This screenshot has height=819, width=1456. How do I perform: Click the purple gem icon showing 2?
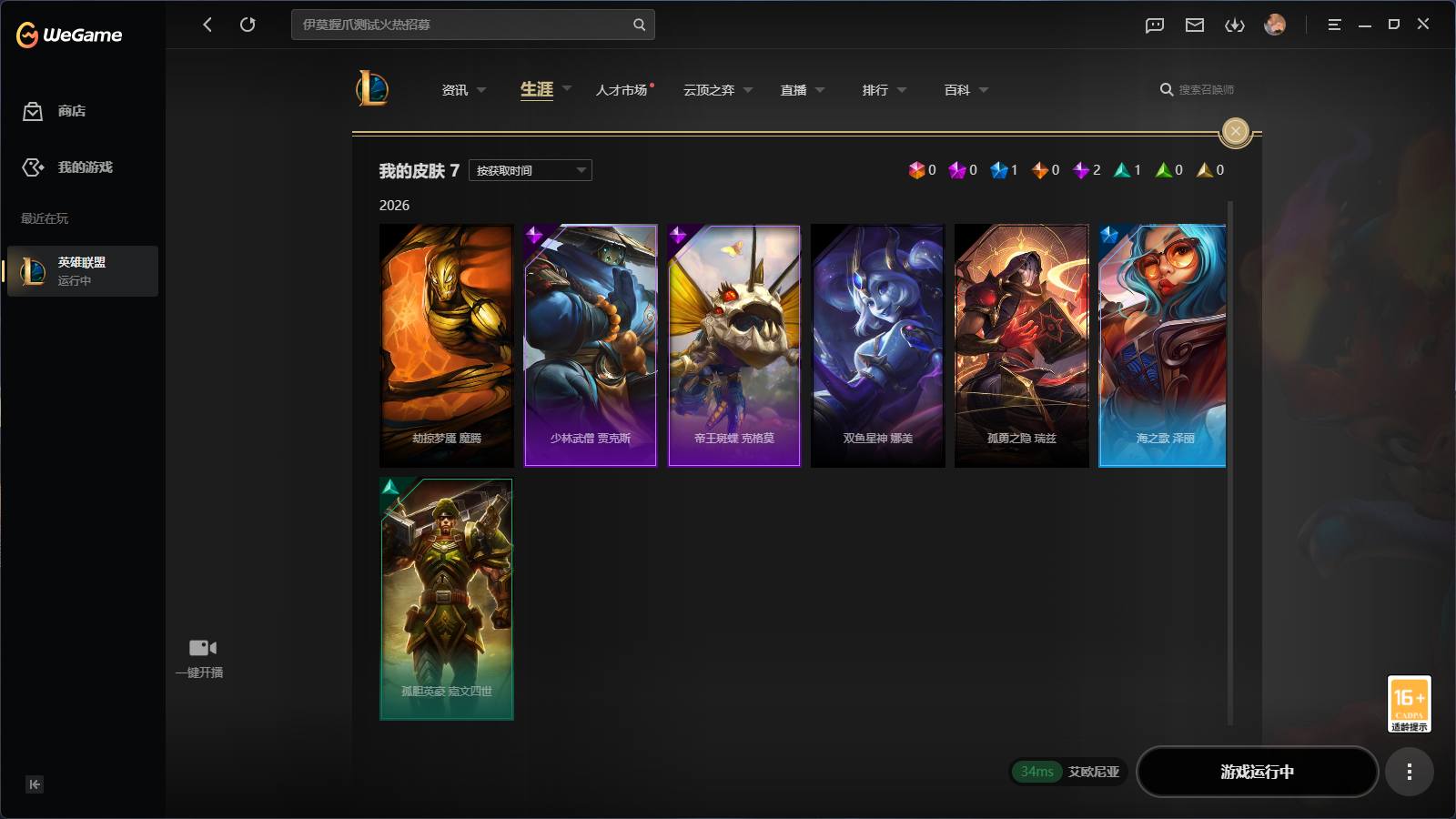(1081, 170)
